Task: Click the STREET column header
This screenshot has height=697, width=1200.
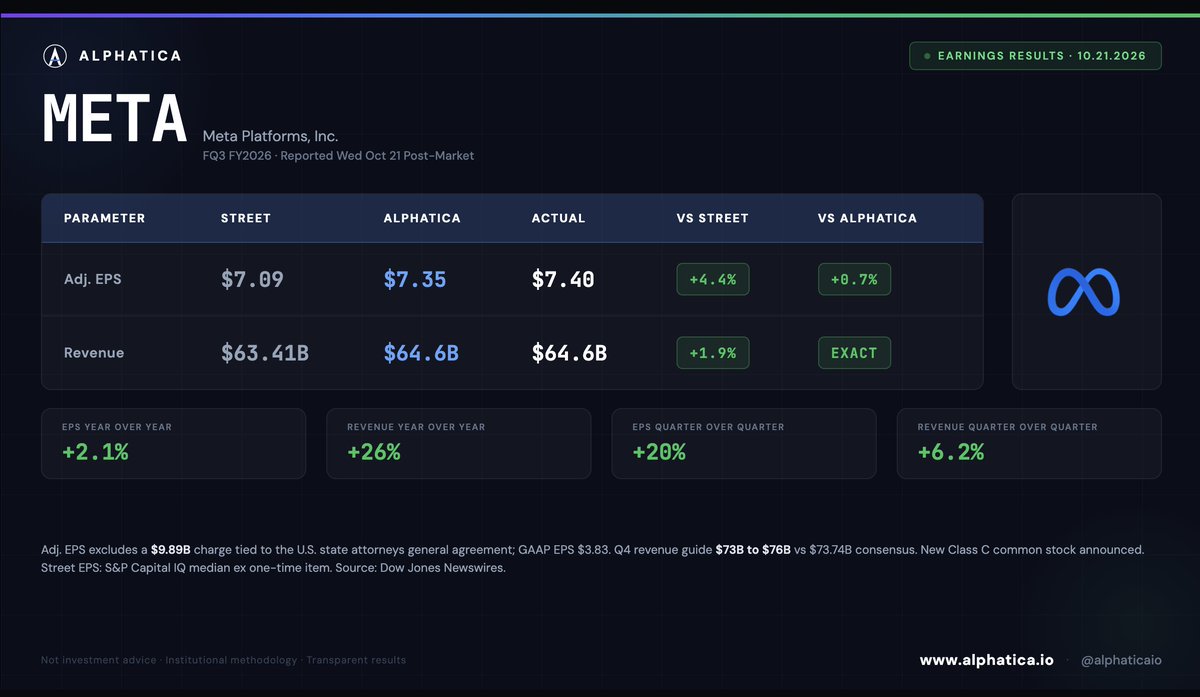Action: pos(246,218)
